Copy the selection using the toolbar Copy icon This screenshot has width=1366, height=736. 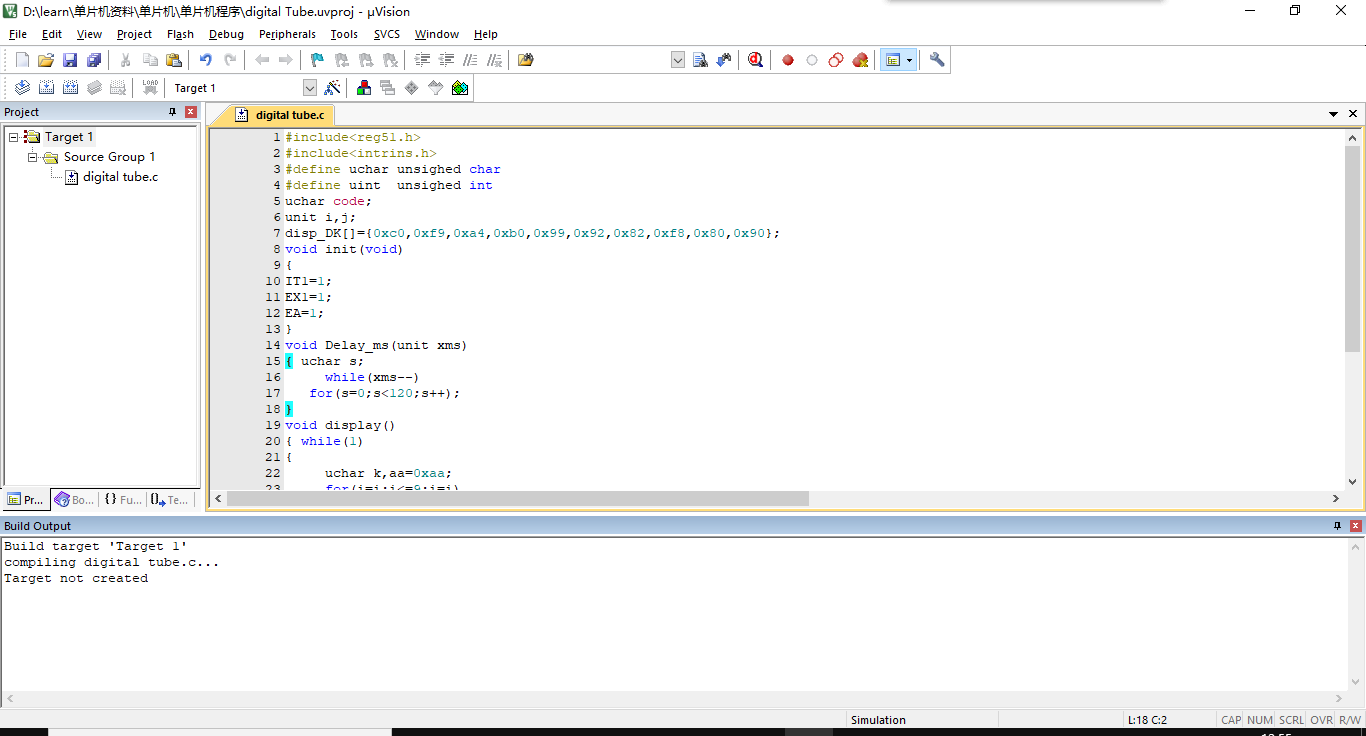[150, 60]
